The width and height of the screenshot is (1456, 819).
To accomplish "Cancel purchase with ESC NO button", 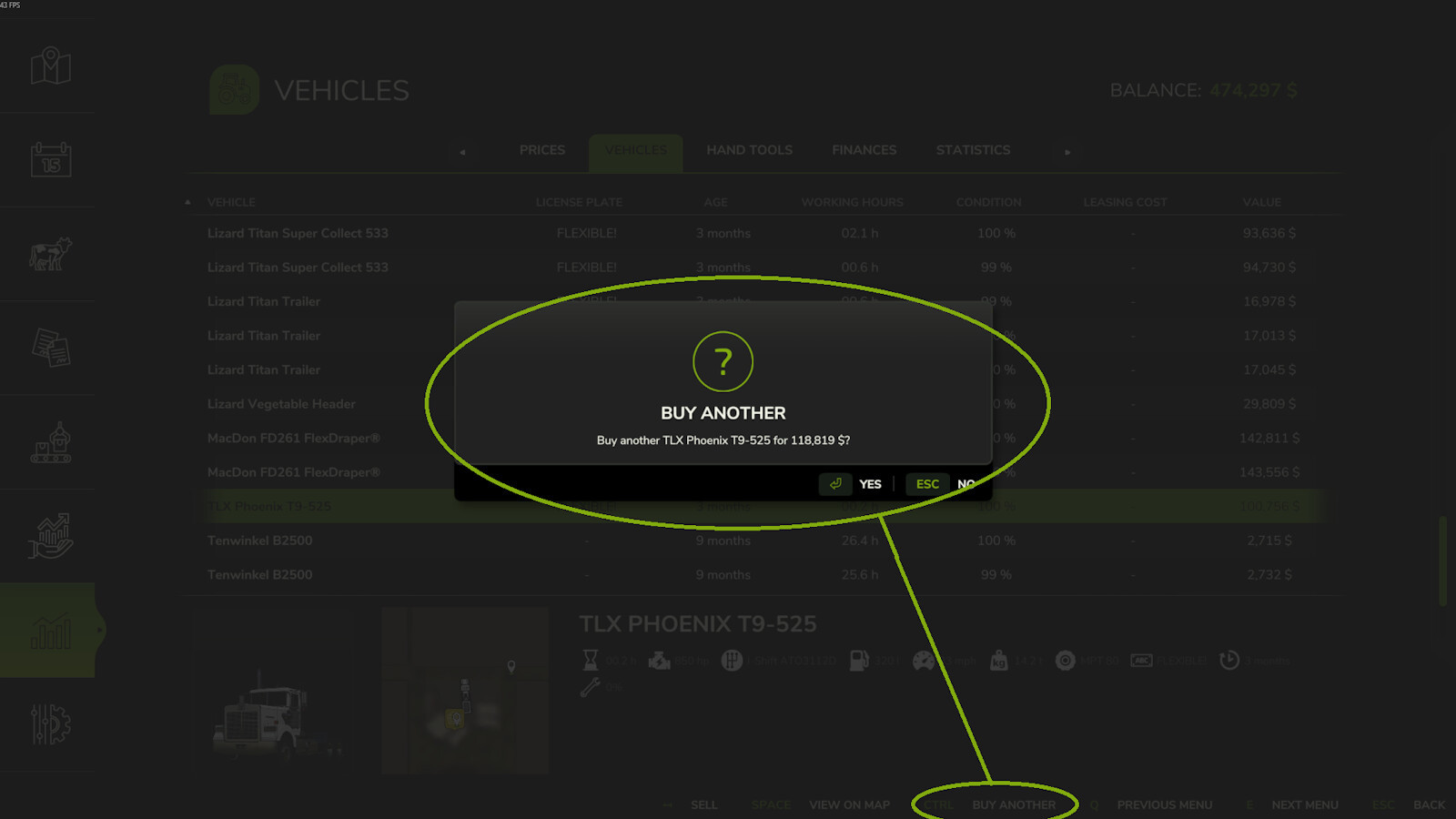I will (x=940, y=484).
